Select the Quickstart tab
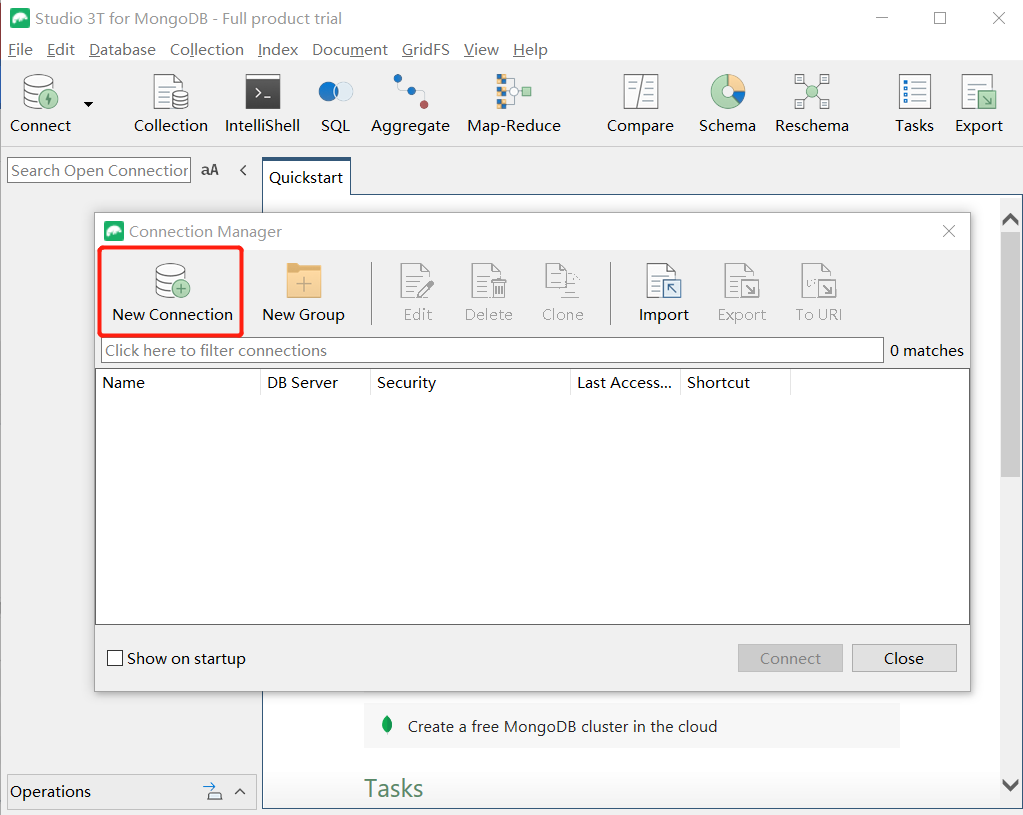The height and width of the screenshot is (815, 1023). (306, 177)
